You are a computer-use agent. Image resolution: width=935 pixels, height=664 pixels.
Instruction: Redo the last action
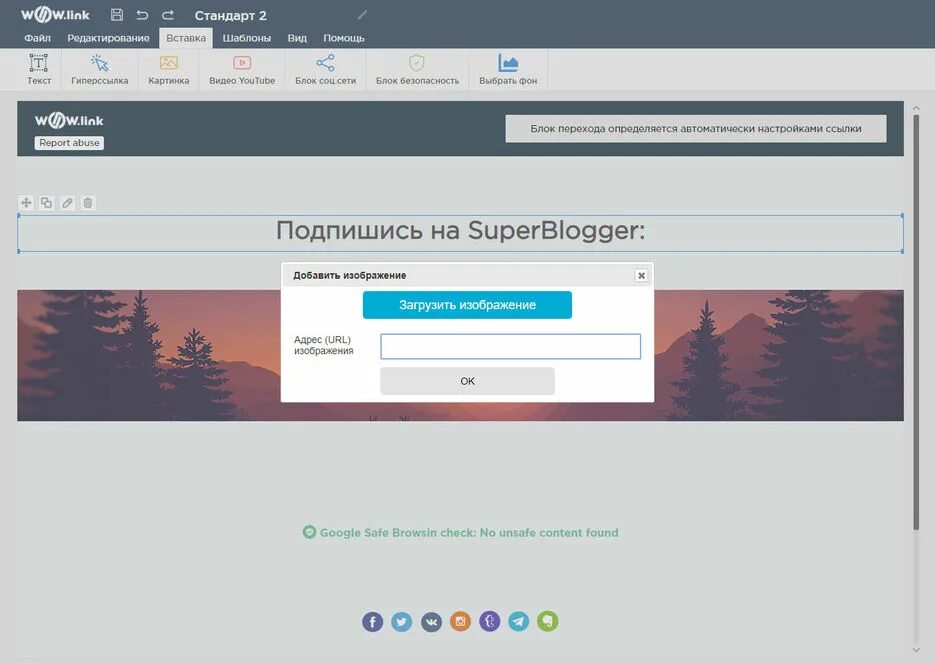pyautogui.click(x=166, y=14)
